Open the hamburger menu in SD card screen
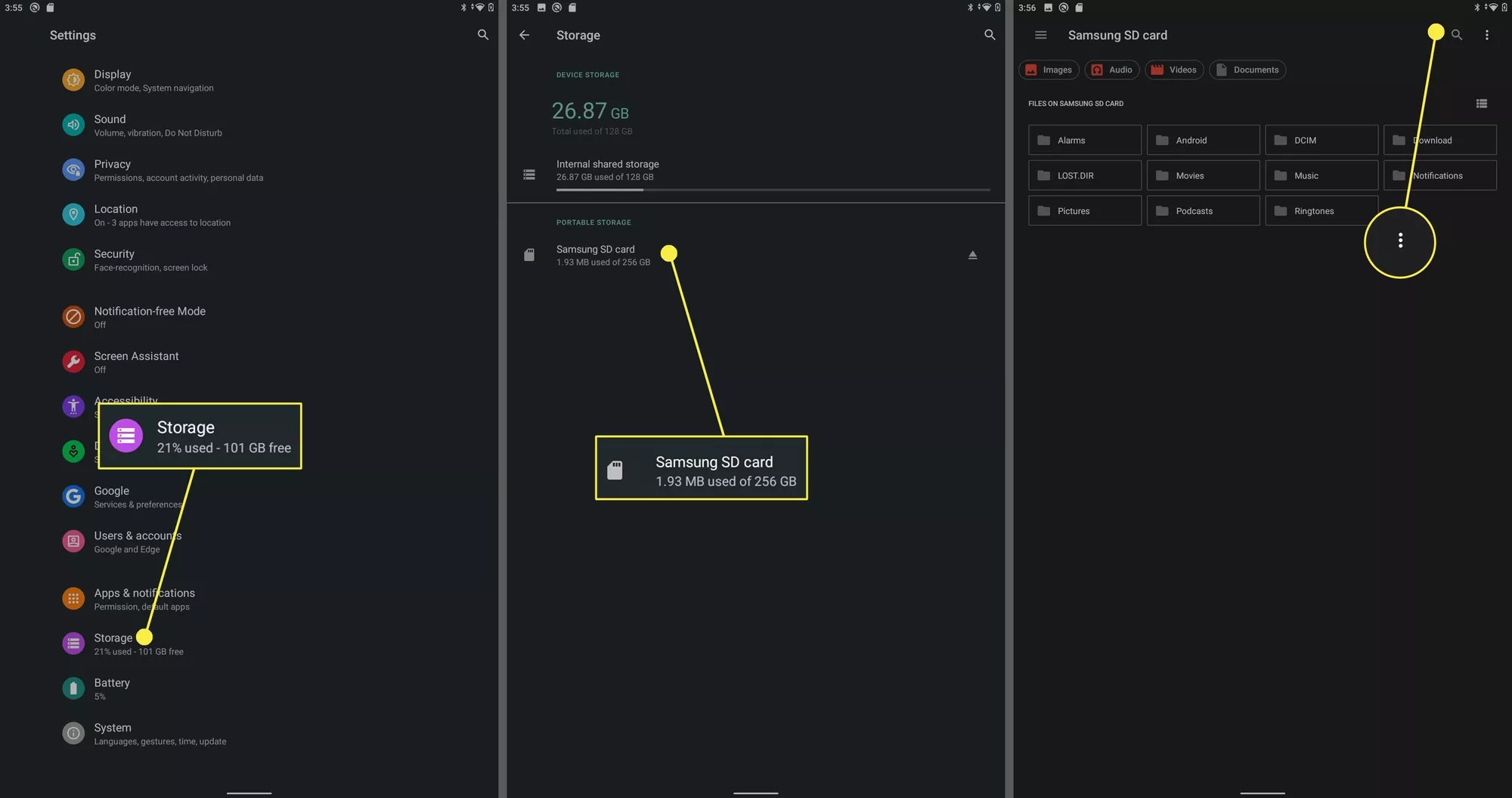The width and height of the screenshot is (1512, 798). pos(1041,35)
